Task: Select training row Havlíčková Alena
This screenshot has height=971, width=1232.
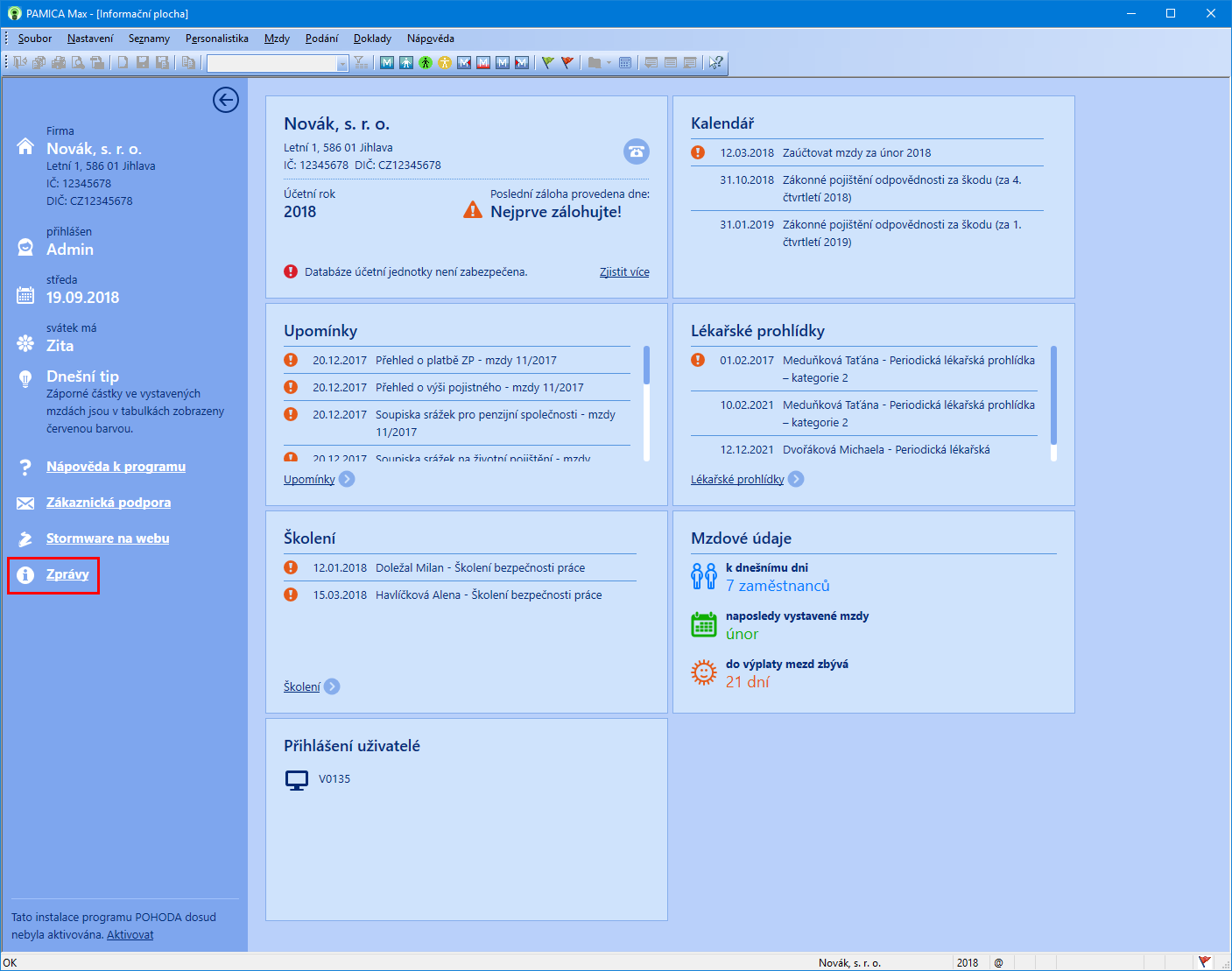Action: pos(460,595)
